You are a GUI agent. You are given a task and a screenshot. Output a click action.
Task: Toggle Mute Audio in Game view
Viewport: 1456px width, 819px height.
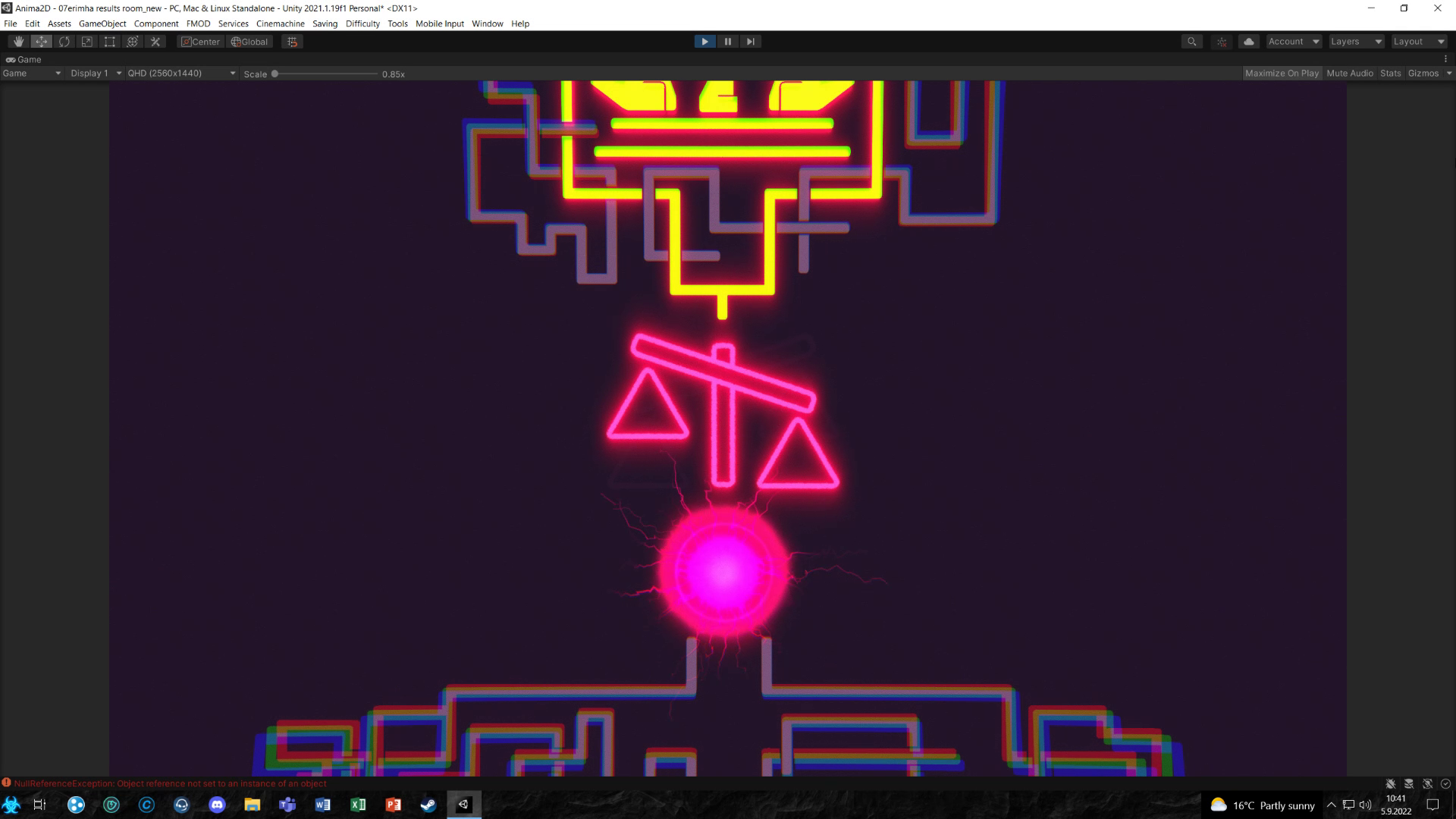click(1350, 72)
